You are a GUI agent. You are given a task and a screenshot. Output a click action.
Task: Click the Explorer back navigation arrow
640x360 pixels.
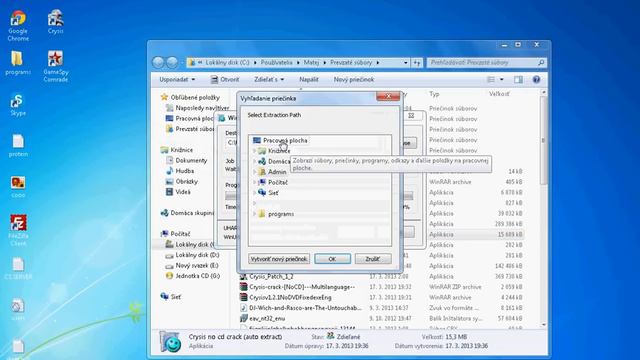tap(158, 62)
